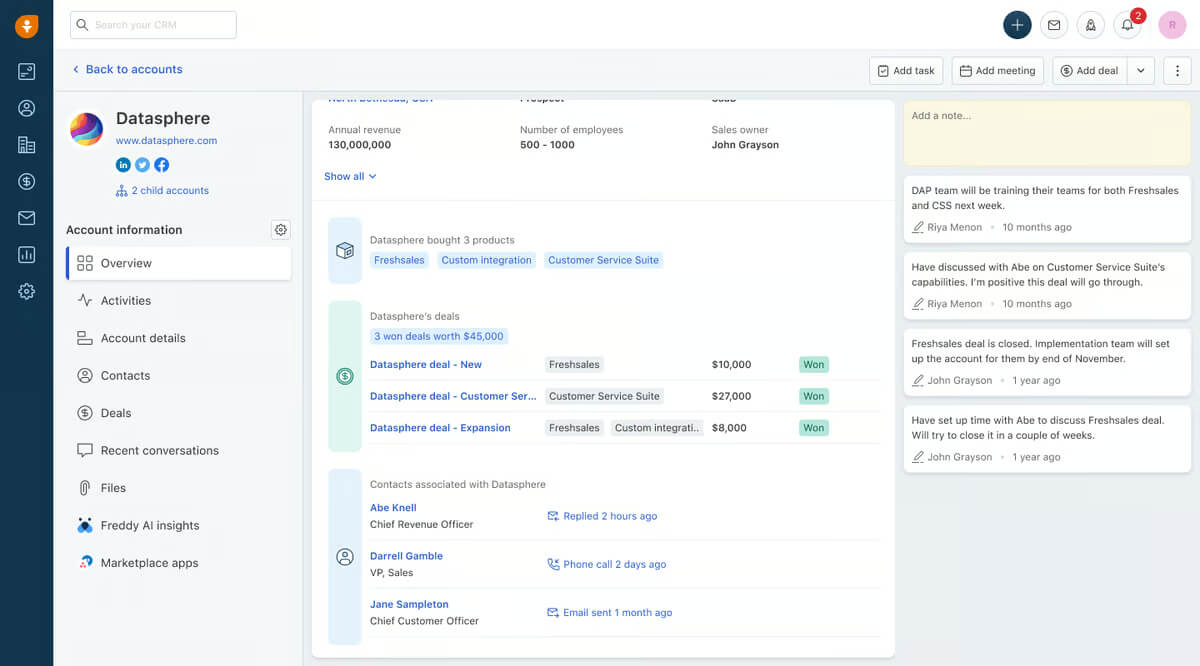Click the Custom integration product tag
This screenshot has height=666, width=1200.
[486, 260]
